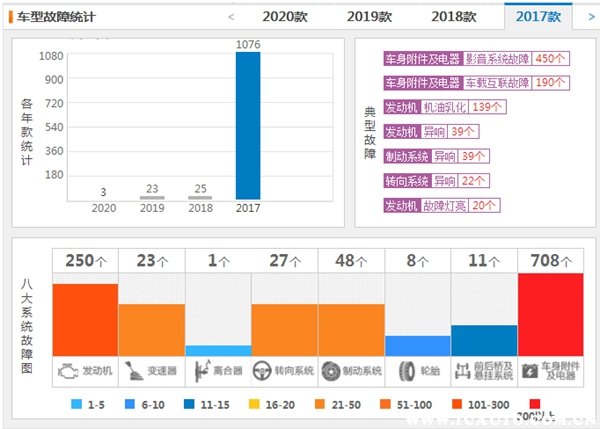The height and width of the screenshot is (429, 600).
Task: Click the left arrow before year tabs
Action: pyautogui.click(x=232, y=17)
